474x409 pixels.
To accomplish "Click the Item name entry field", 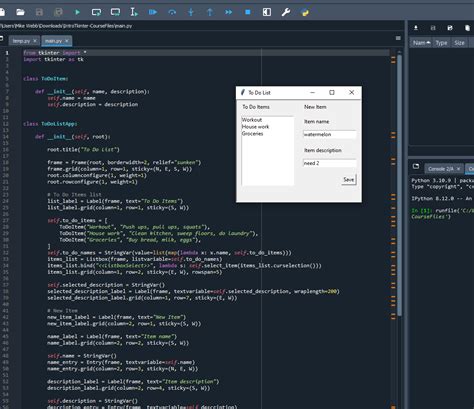I will click(329, 134).
